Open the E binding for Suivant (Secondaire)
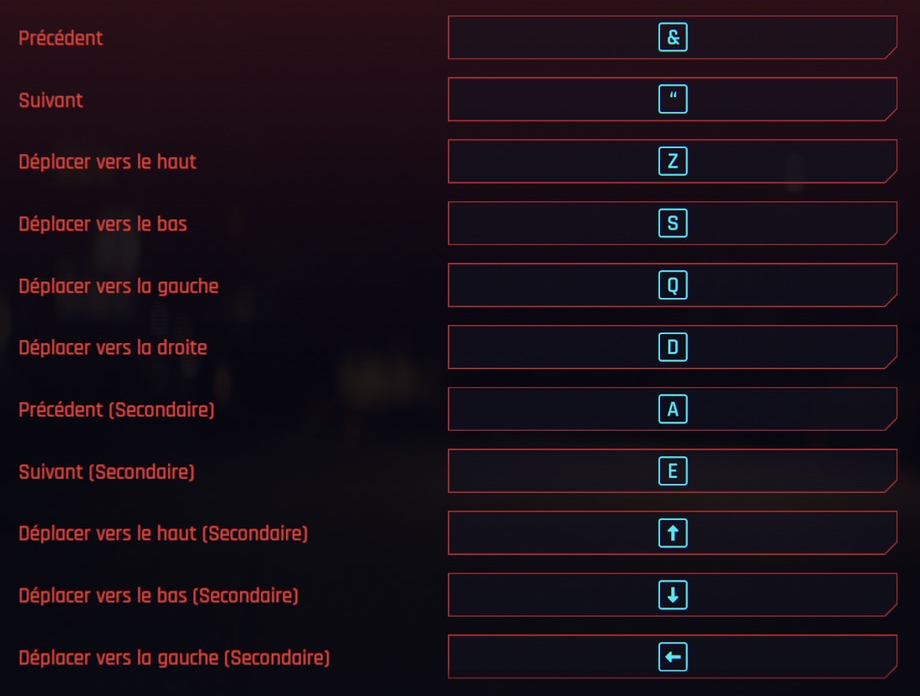 [x=672, y=471]
